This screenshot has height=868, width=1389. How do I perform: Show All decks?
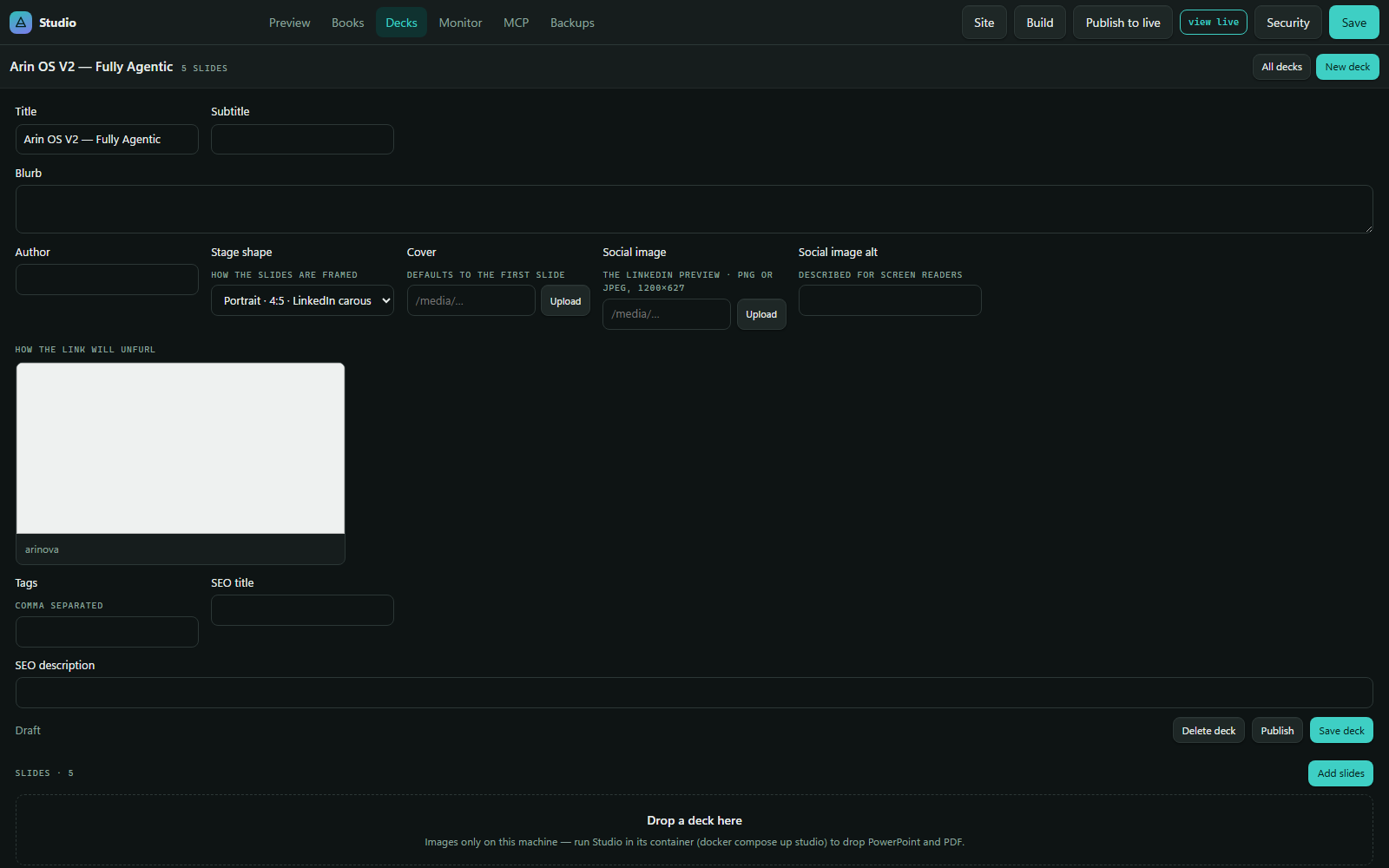[1281, 67]
